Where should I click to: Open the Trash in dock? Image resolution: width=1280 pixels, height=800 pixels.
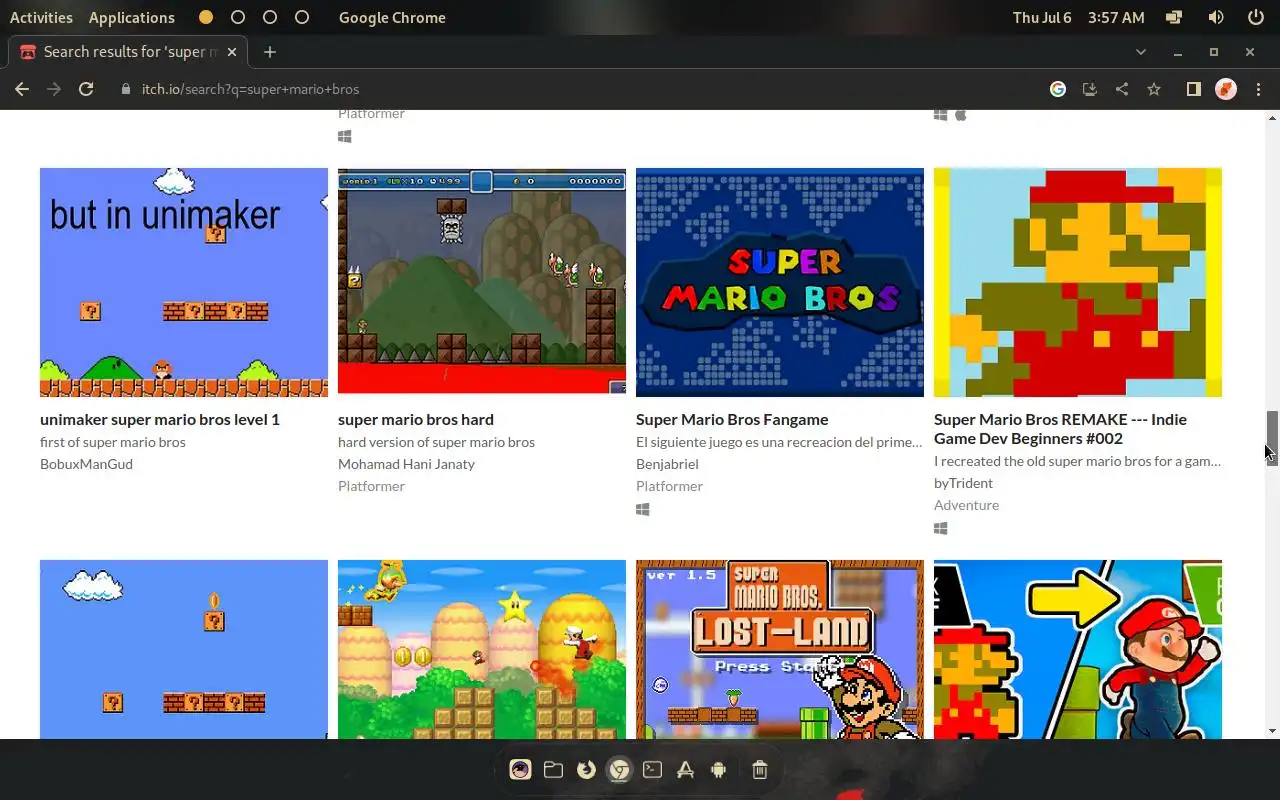coord(759,769)
